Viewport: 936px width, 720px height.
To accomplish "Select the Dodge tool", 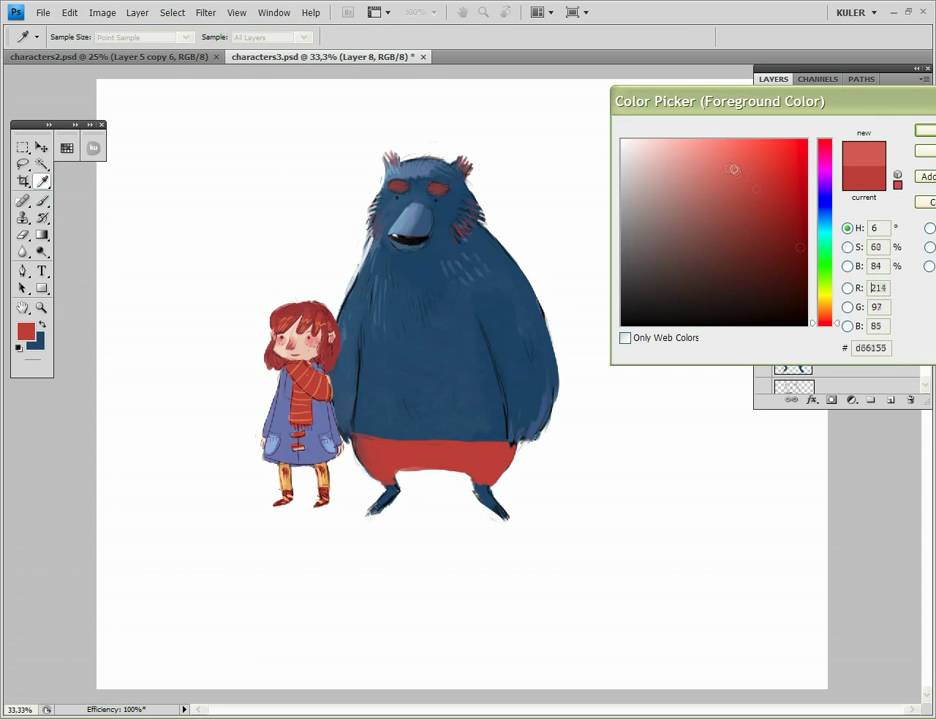I will tap(41, 252).
